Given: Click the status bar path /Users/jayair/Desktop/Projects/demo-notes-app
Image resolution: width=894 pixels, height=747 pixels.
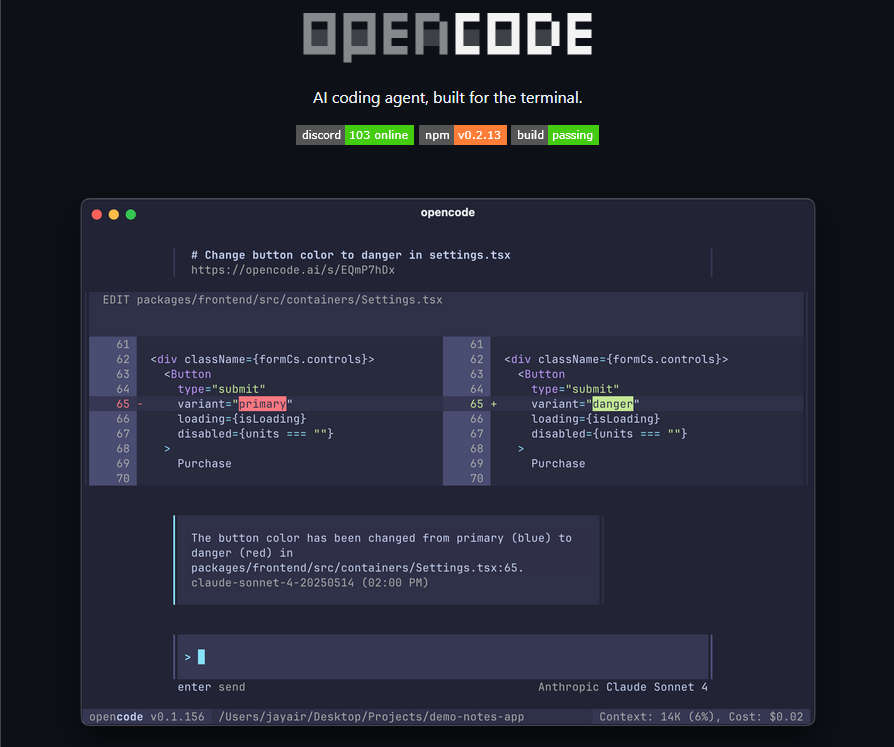Looking at the screenshot, I should [371, 717].
